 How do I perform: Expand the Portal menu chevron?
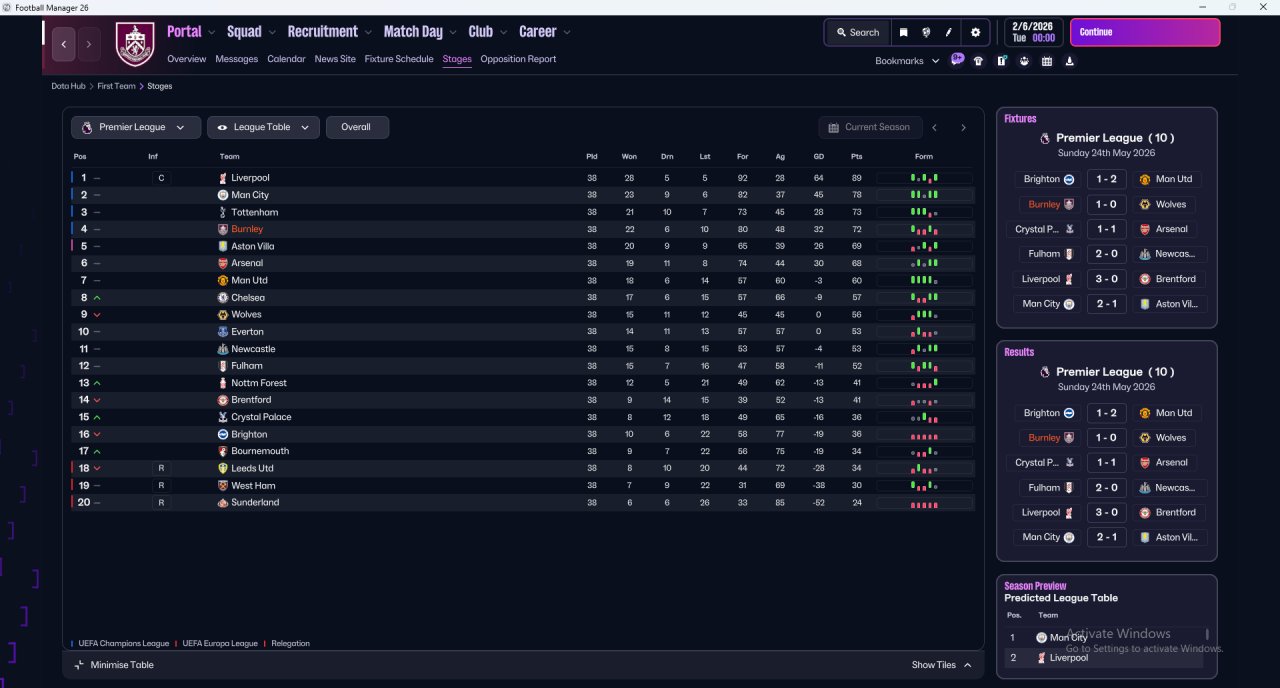[212, 32]
